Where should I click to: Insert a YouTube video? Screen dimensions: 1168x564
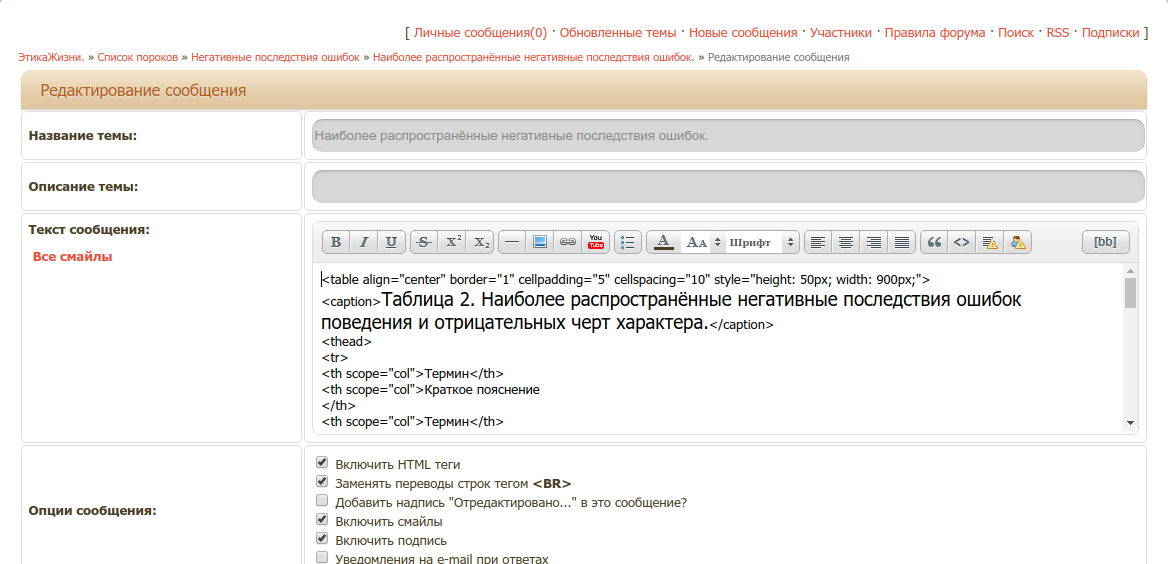tap(596, 242)
